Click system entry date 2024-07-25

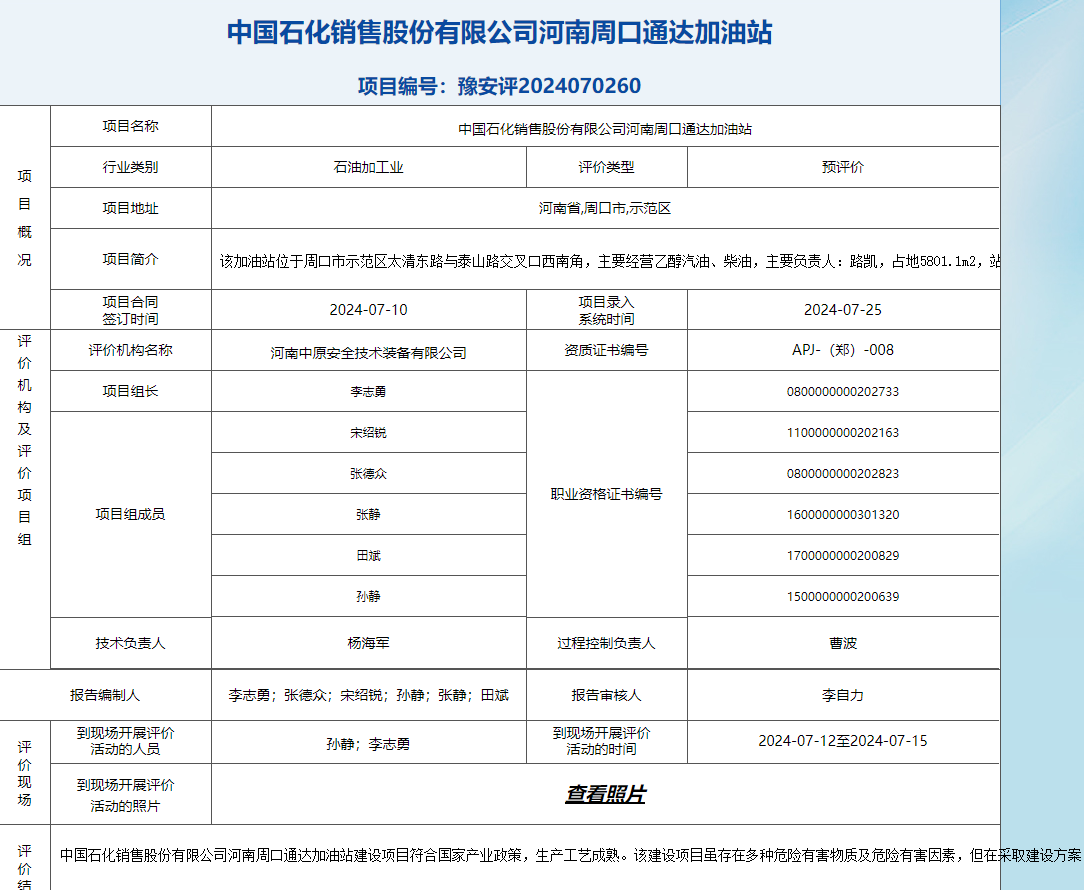pos(843,310)
